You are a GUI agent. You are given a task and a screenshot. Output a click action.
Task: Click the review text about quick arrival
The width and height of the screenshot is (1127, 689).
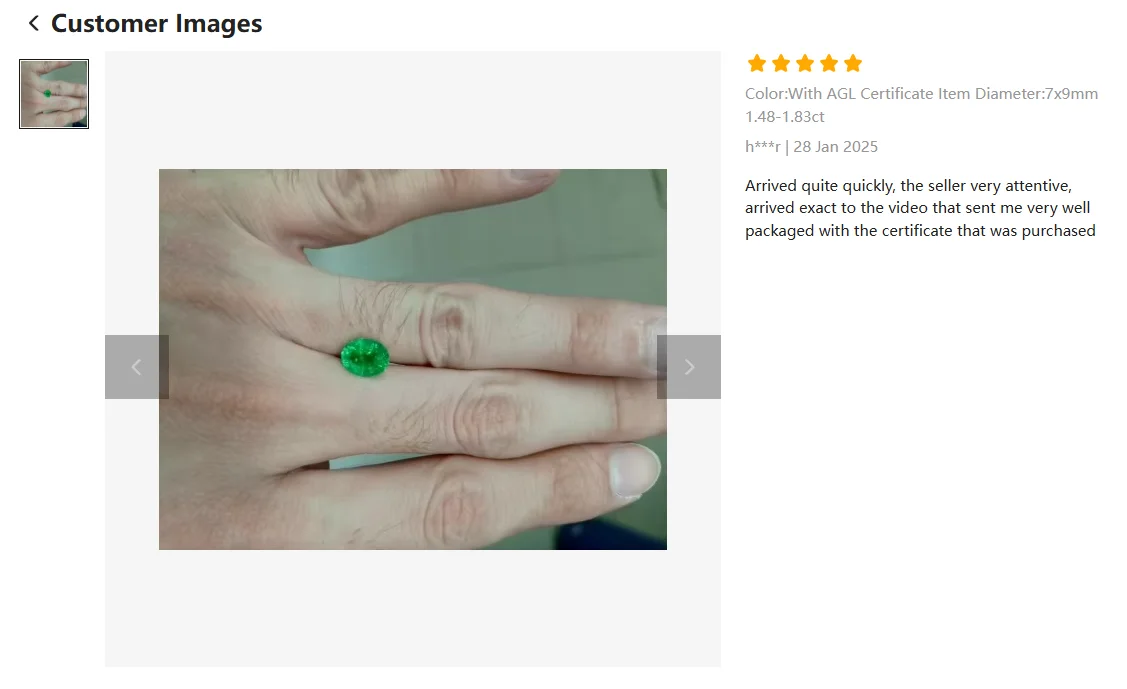click(x=920, y=208)
